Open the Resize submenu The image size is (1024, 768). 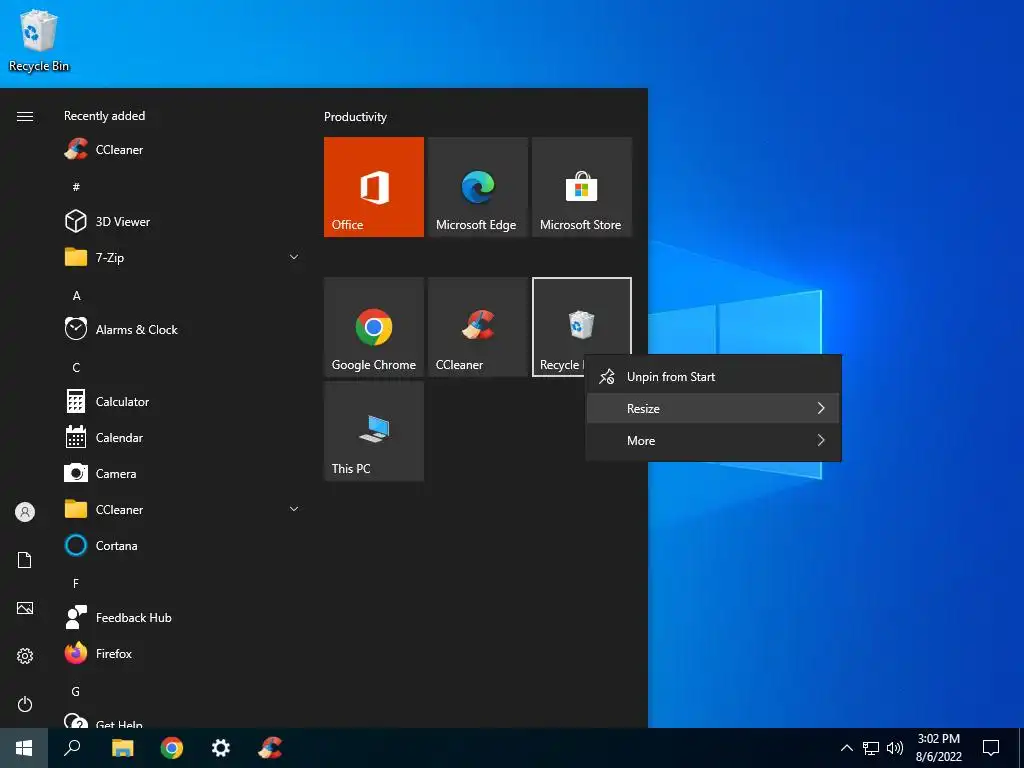pyautogui.click(x=713, y=409)
